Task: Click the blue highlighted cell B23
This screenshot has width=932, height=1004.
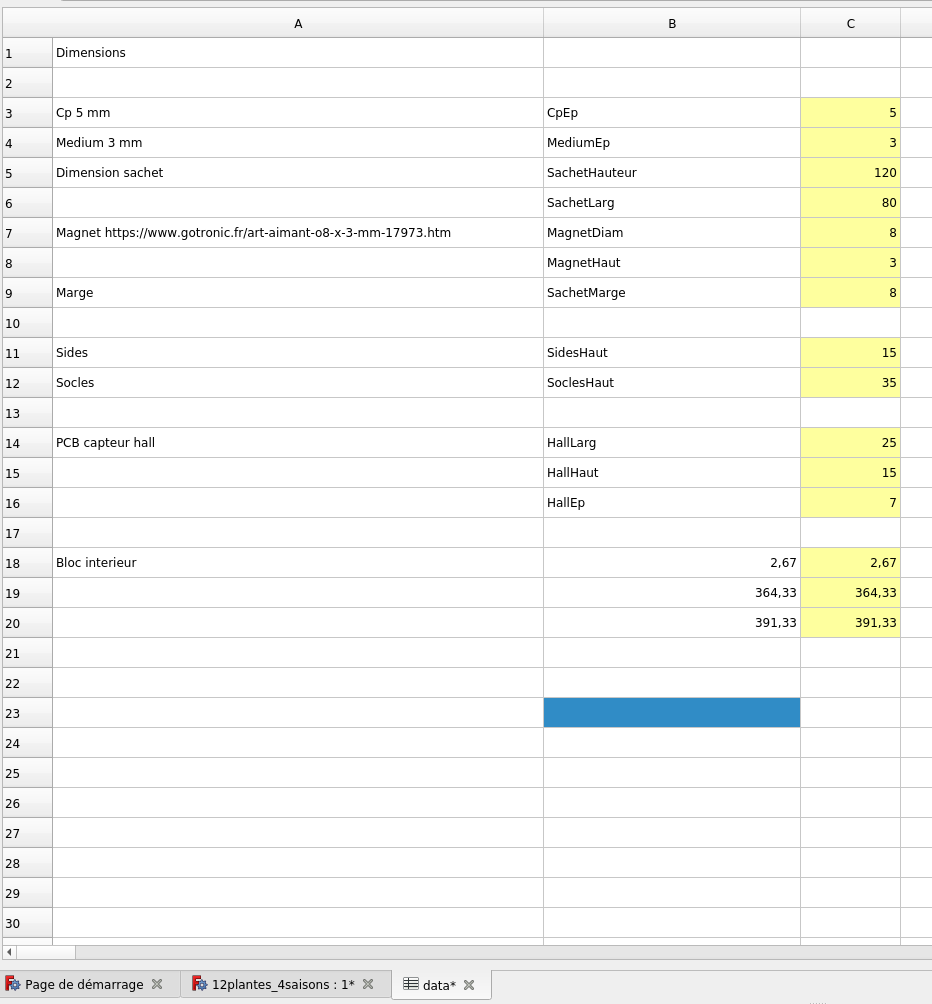Action: (671, 713)
